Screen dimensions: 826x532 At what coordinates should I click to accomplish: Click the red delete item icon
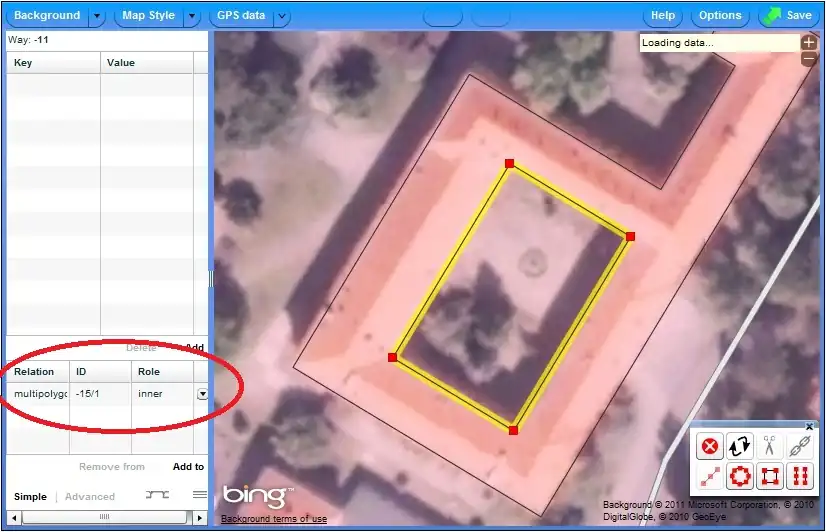(710, 447)
